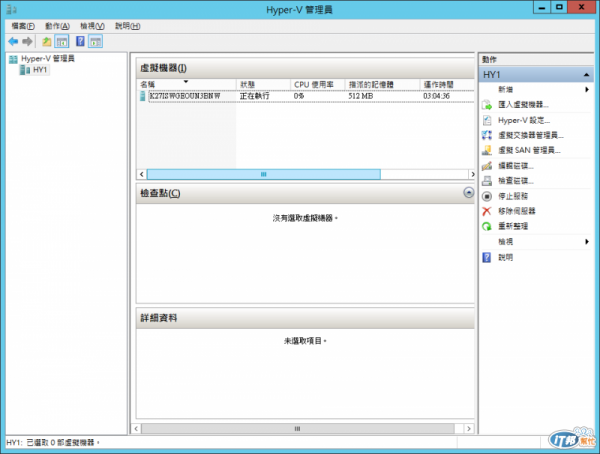Image resolution: width=600 pixels, height=454 pixels.
Task: Click the HY1 server icon in the tree
Action: 25,70
